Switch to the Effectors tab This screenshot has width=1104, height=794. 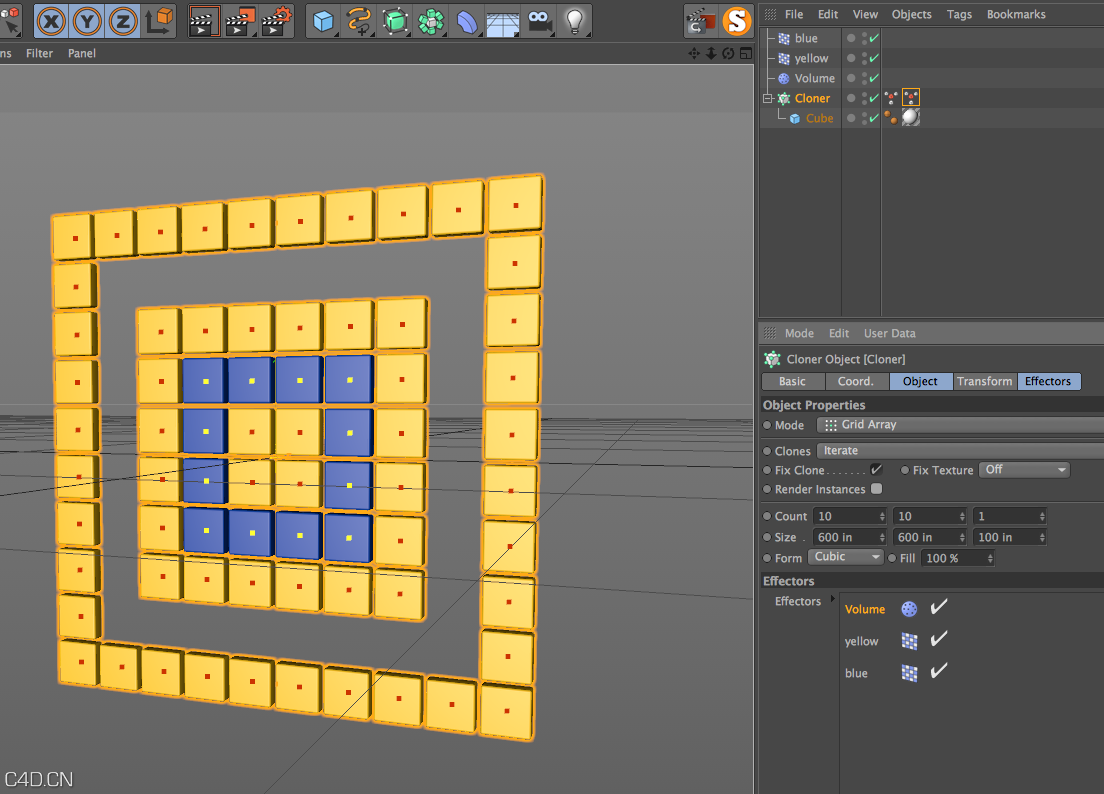click(x=1048, y=381)
